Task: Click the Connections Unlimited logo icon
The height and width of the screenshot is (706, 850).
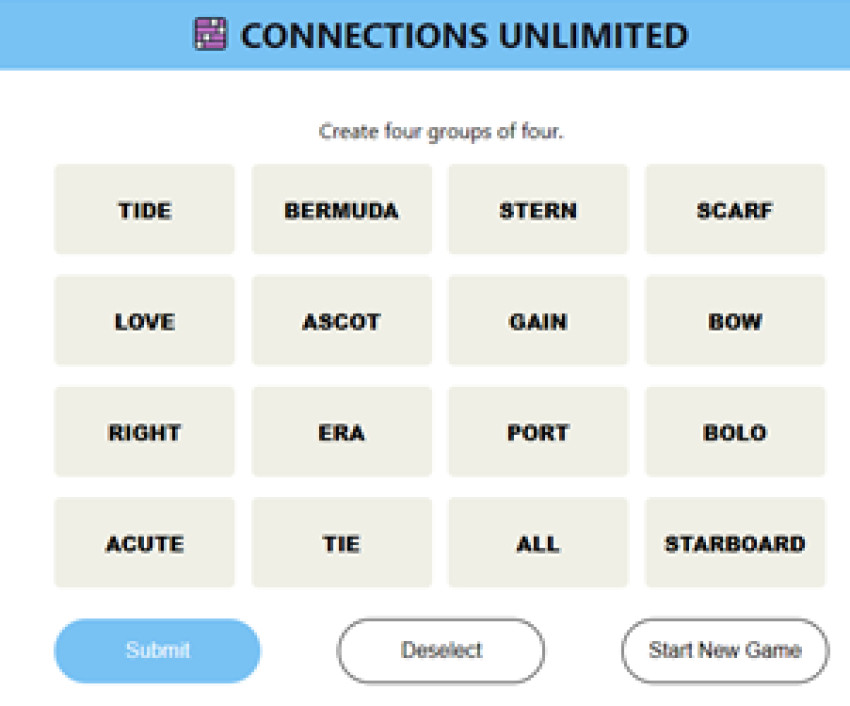Action: click(x=210, y=35)
